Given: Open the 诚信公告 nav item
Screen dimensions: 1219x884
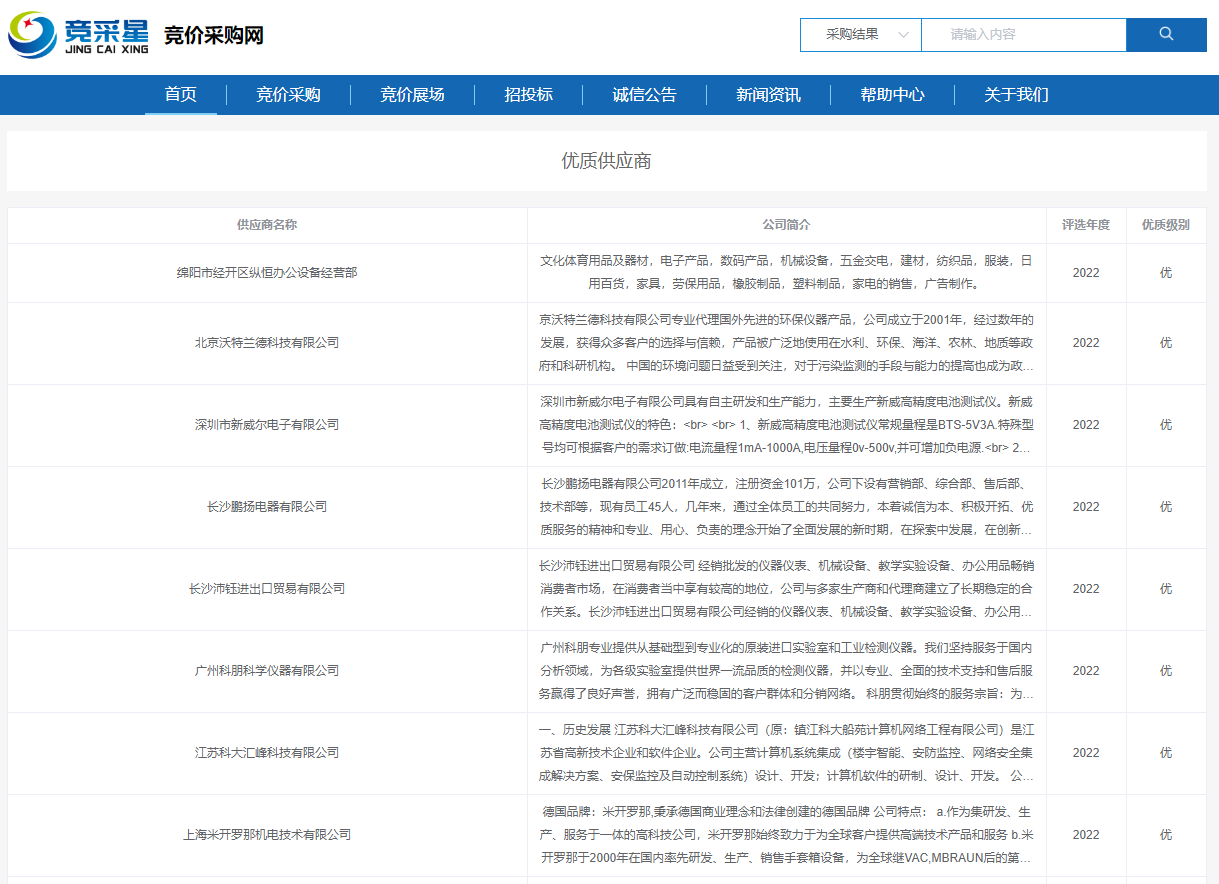Looking at the screenshot, I should [x=644, y=95].
